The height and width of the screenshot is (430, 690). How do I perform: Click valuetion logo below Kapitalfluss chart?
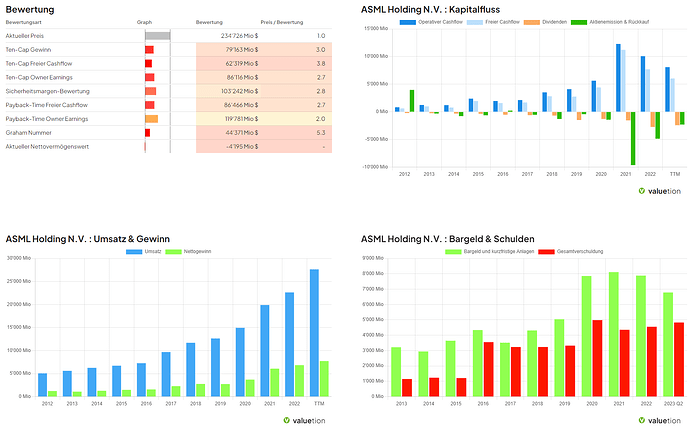pyautogui.click(x=660, y=191)
